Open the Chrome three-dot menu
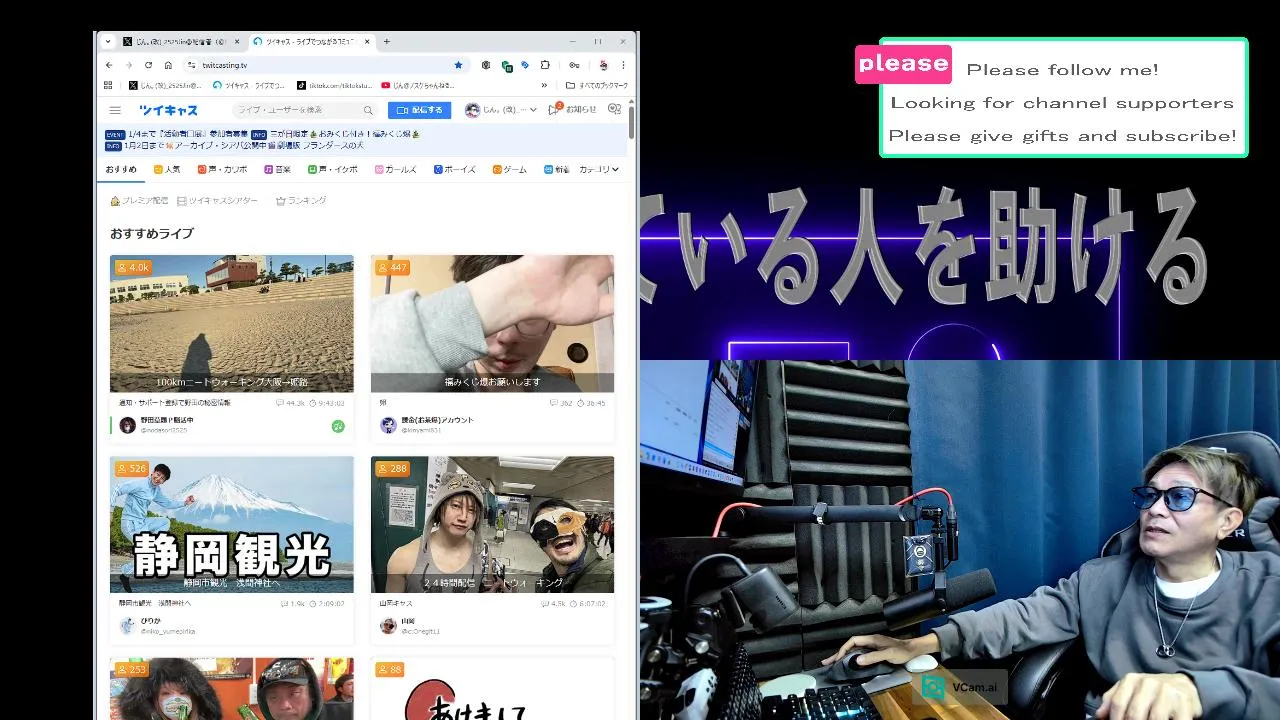Image resolution: width=1280 pixels, height=720 pixels. (624, 65)
